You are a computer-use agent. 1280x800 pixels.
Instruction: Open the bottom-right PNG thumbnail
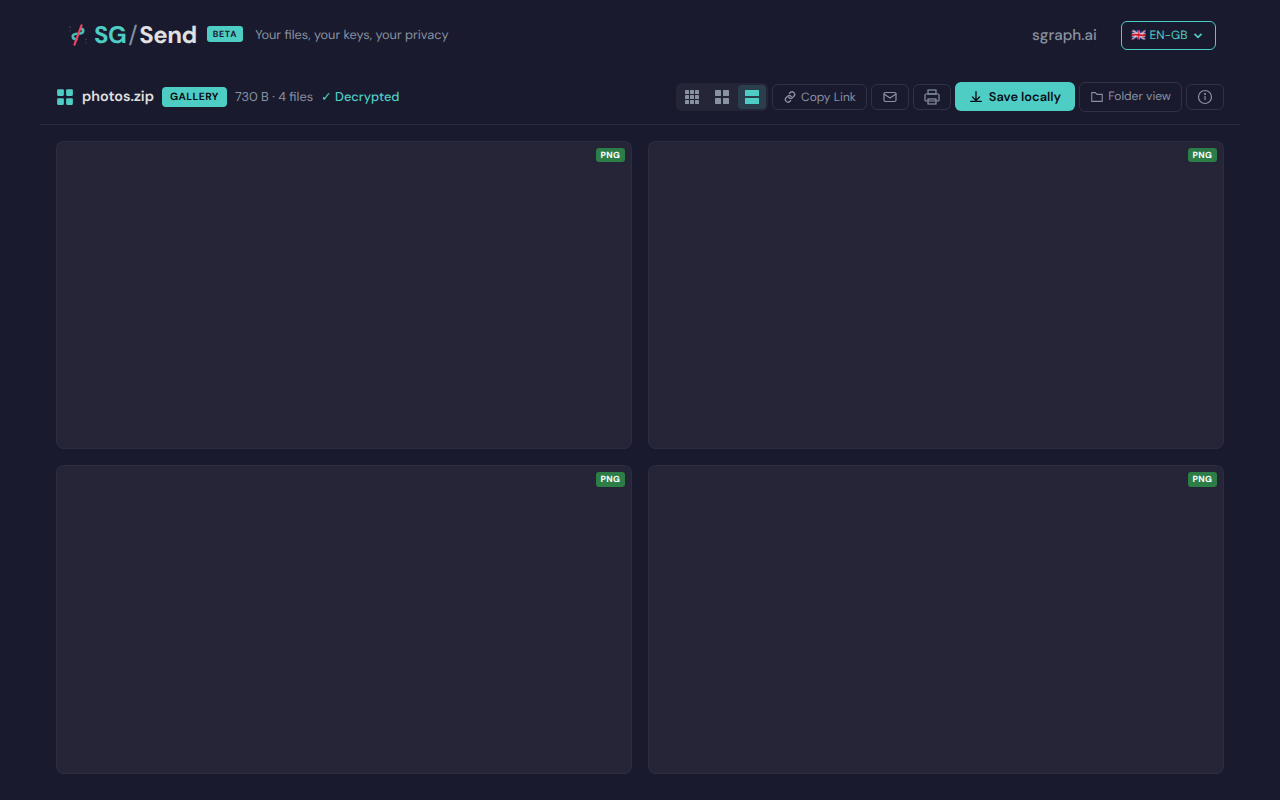[x=936, y=619]
